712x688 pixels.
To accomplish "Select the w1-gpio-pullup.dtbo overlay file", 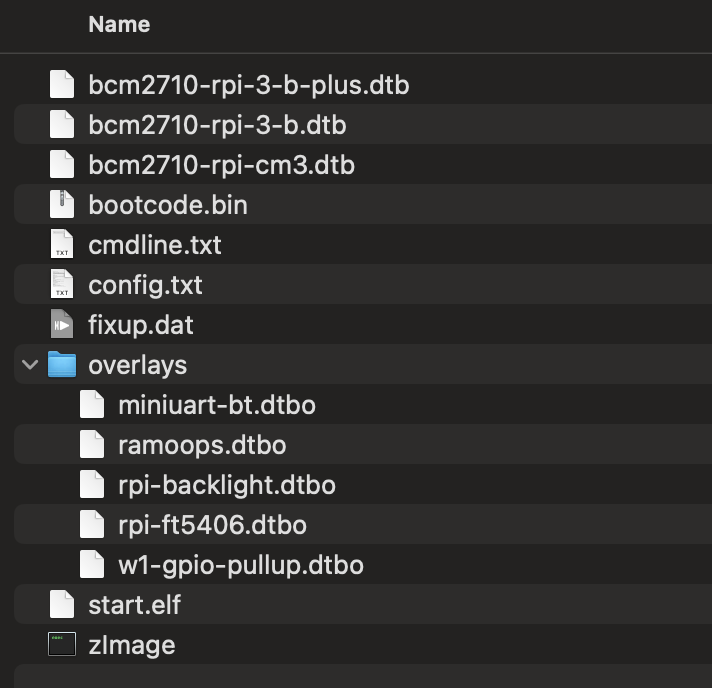I will pyautogui.click(x=363, y=564).
